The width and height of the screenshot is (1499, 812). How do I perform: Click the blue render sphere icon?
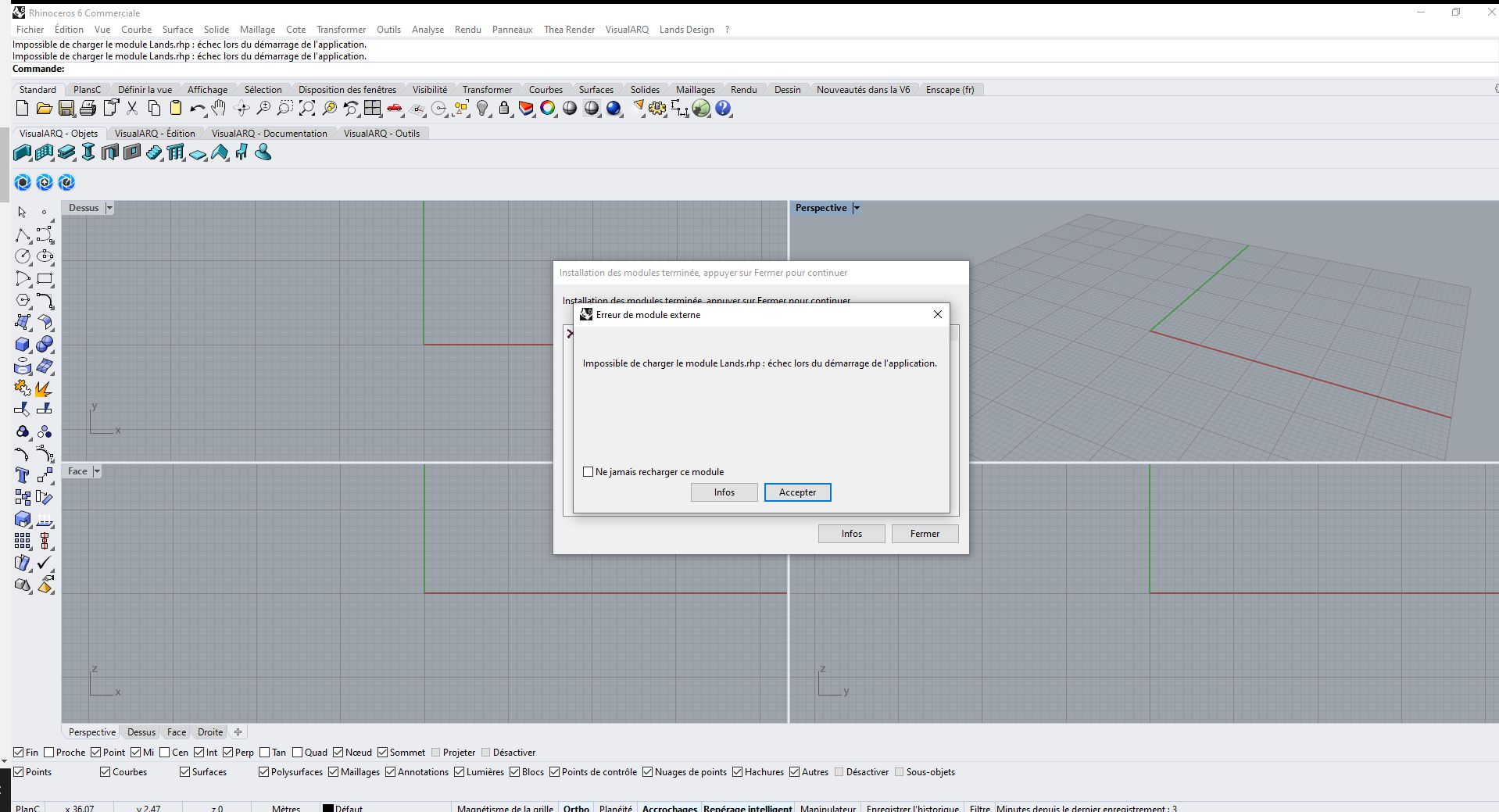614,109
